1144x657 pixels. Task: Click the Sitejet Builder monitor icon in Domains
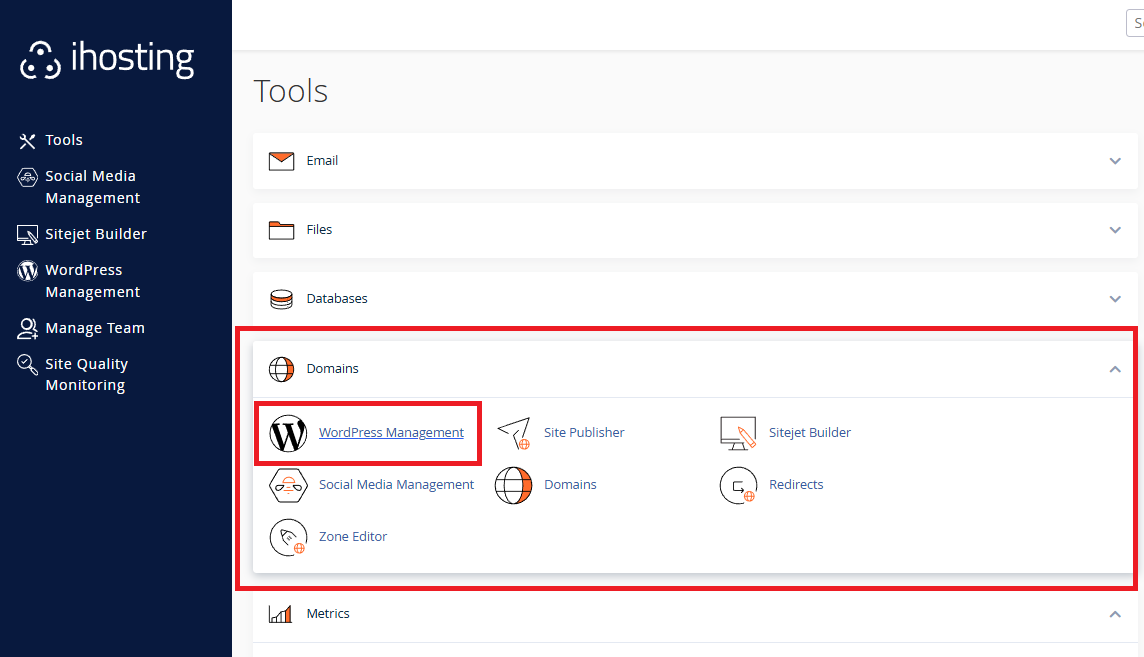[738, 433]
